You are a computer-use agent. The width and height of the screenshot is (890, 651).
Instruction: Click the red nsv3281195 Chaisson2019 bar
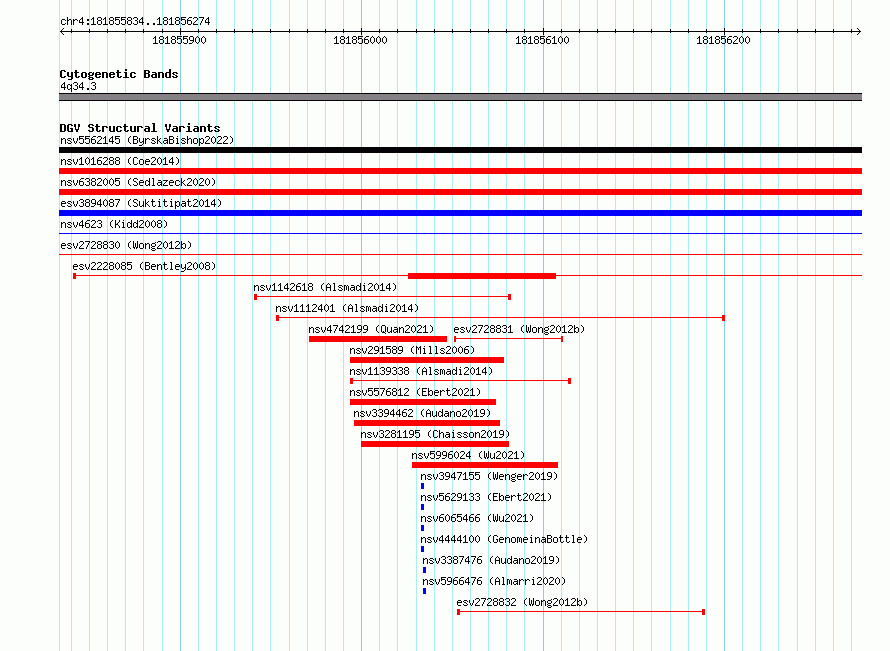pos(435,444)
